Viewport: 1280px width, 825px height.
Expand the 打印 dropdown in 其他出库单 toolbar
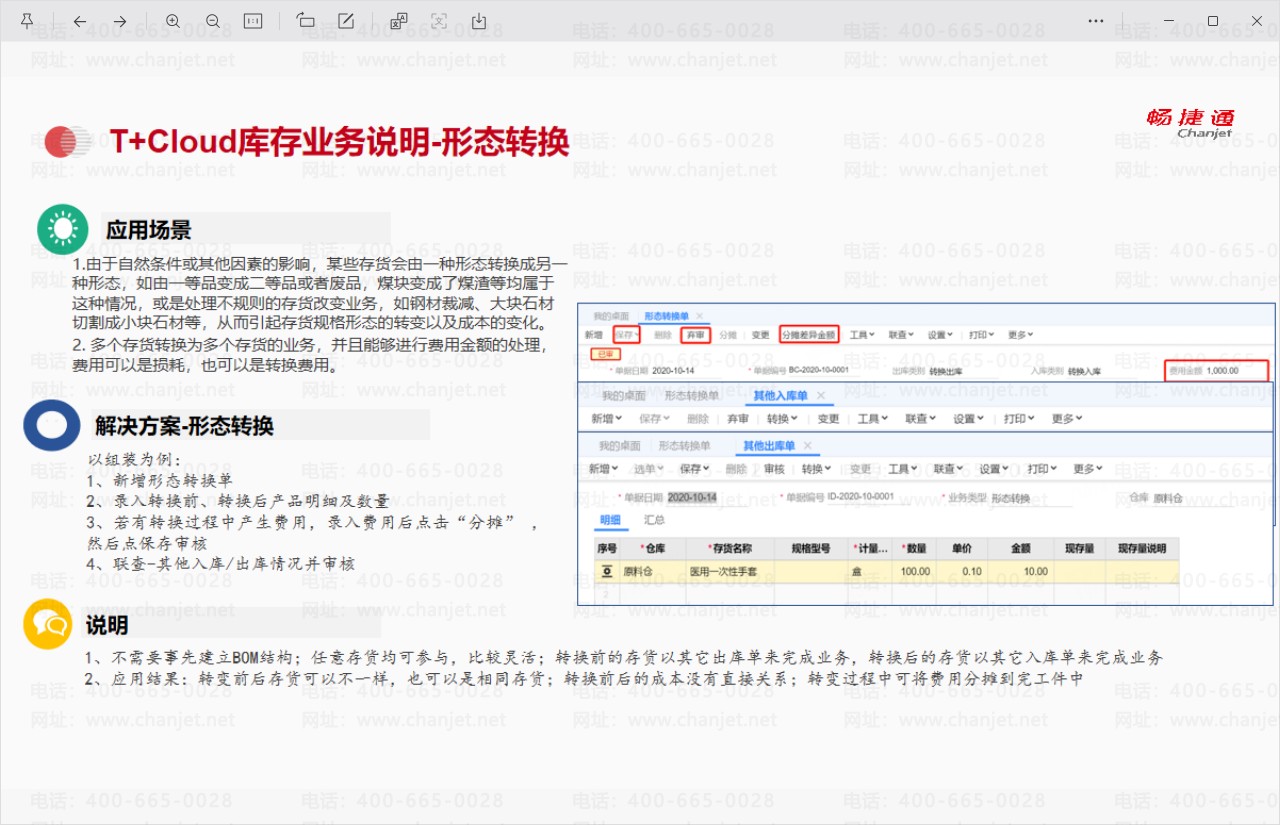1043,468
